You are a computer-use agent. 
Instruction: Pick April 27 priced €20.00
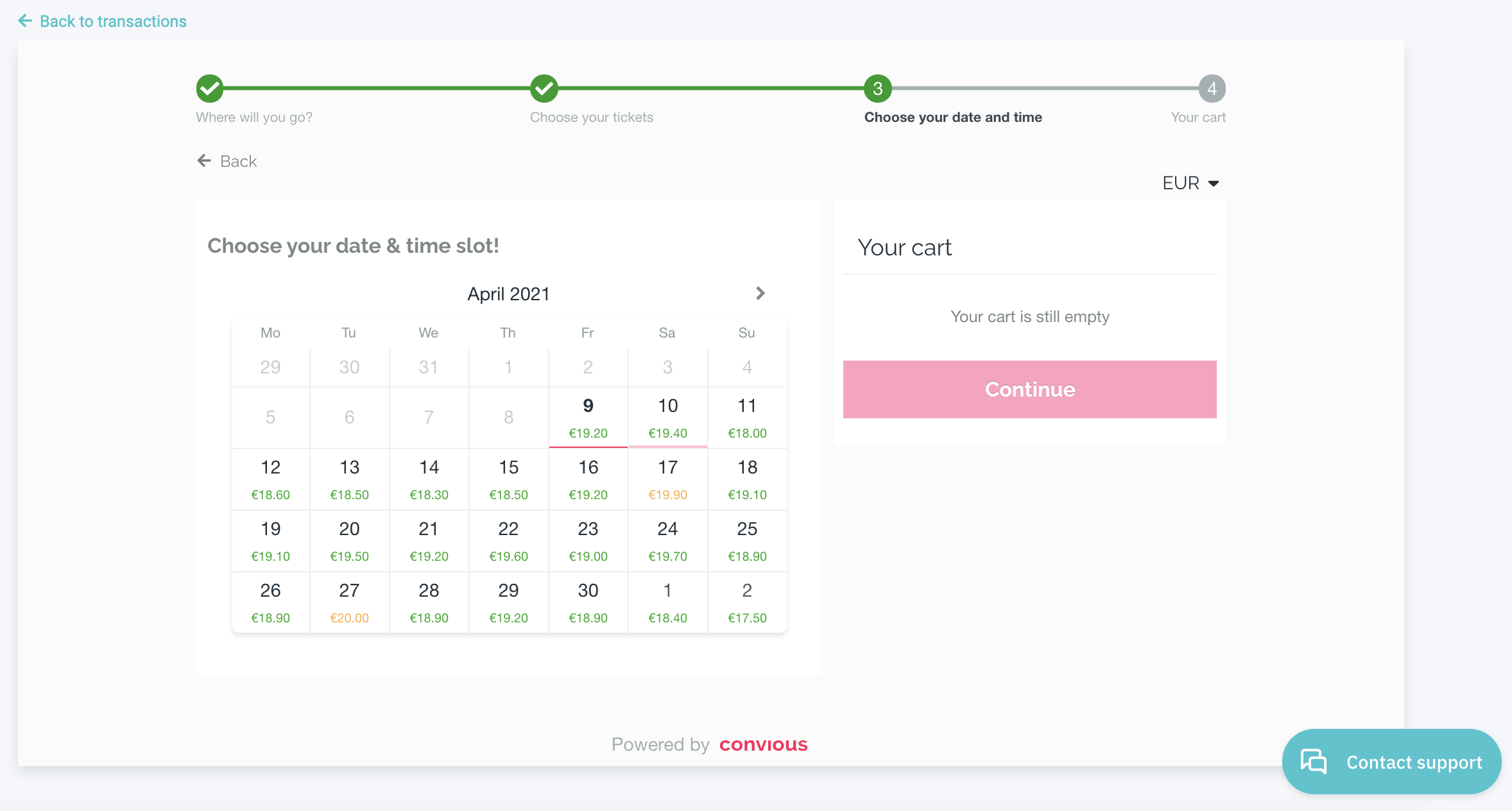(x=349, y=602)
